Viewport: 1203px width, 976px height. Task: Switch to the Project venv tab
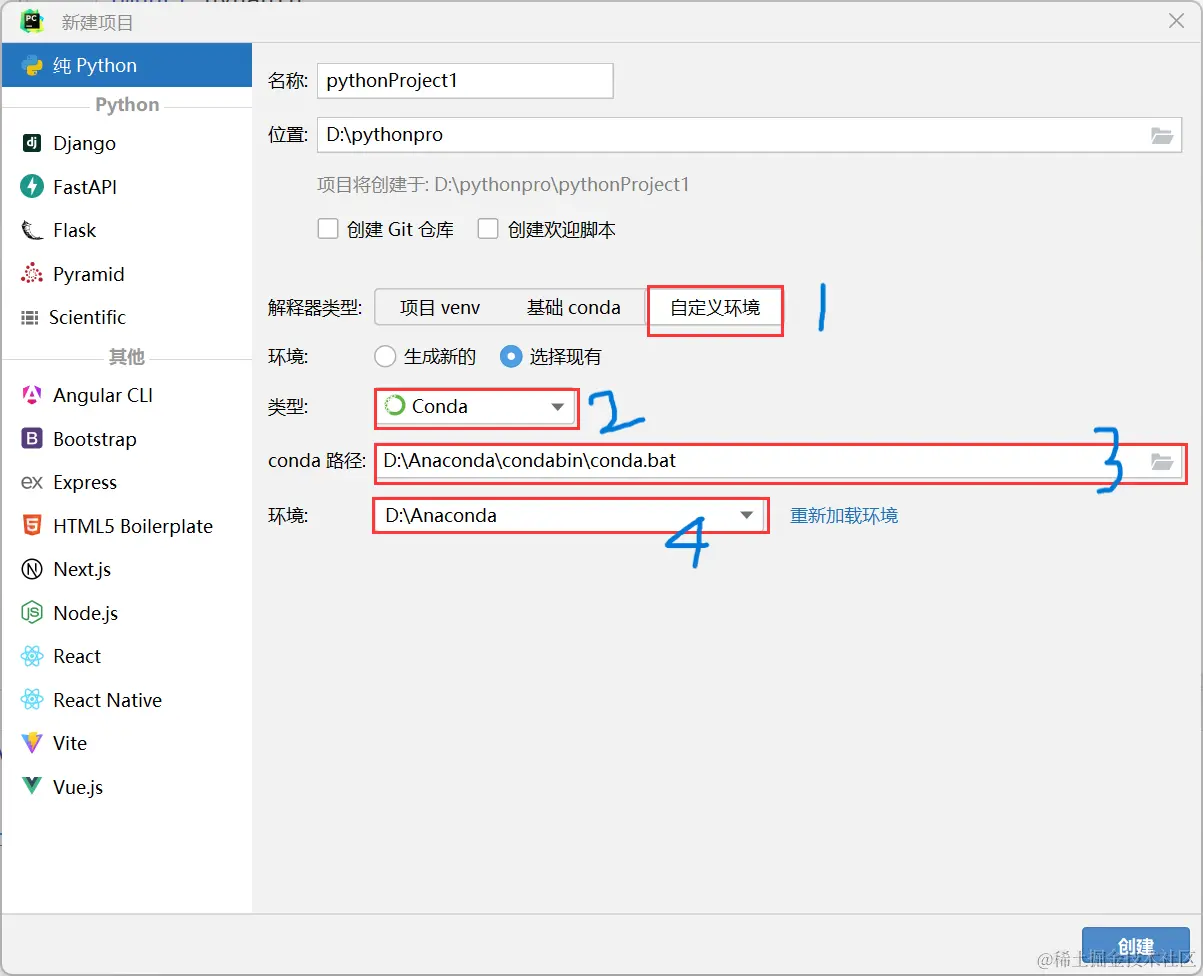pos(440,308)
